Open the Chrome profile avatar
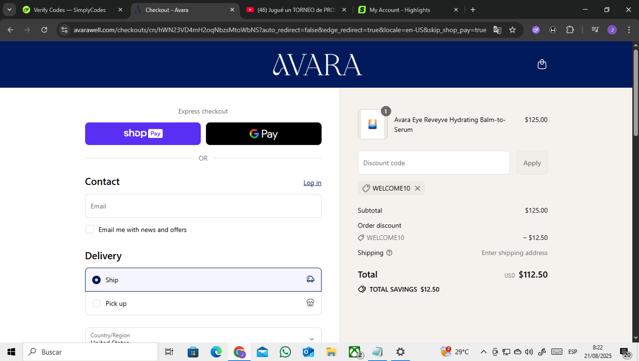The image size is (639, 361). (612, 30)
